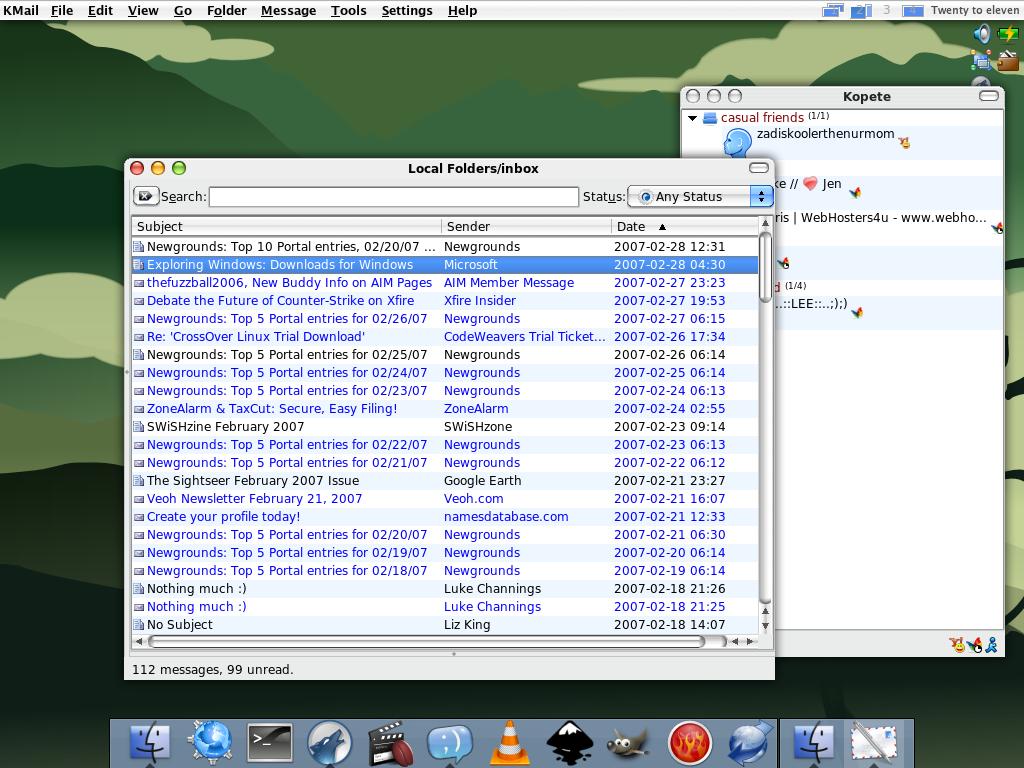Click the speaker volume tray icon
The width and height of the screenshot is (1024, 768).
[x=981, y=34]
